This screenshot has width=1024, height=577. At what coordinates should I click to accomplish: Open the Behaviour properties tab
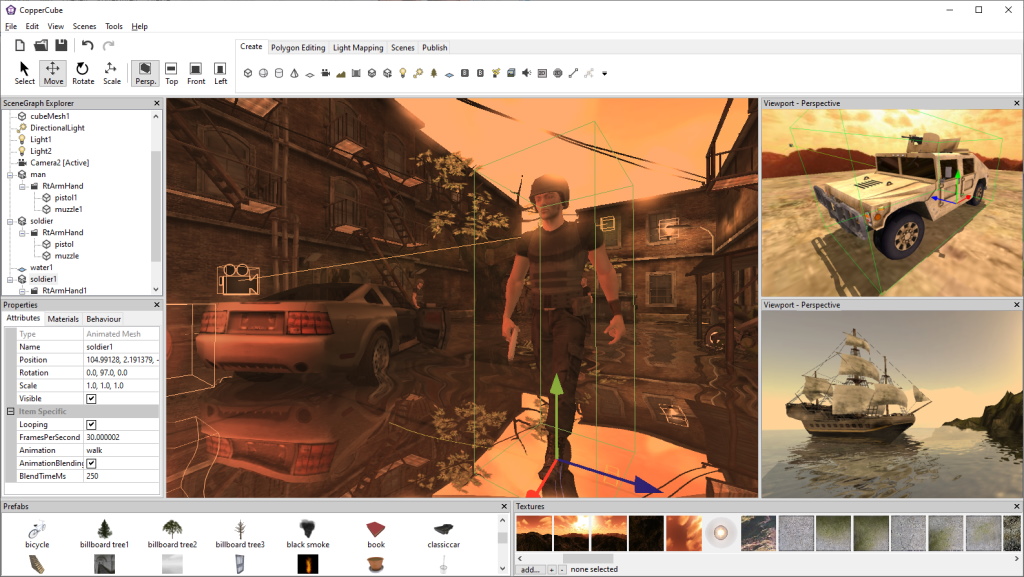click(103, 318)
